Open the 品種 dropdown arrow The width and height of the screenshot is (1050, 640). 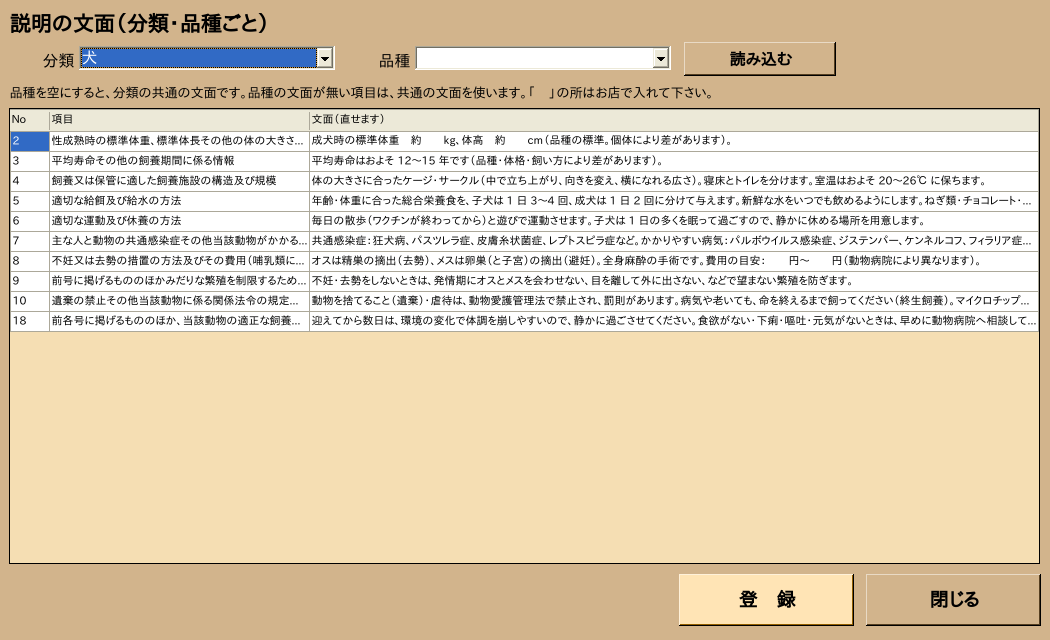click(661, 58)
